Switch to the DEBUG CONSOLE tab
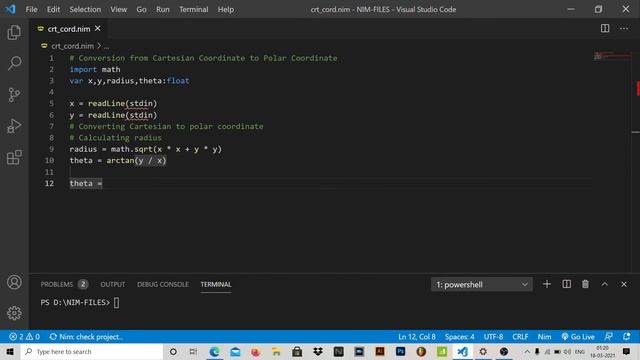 162,284
